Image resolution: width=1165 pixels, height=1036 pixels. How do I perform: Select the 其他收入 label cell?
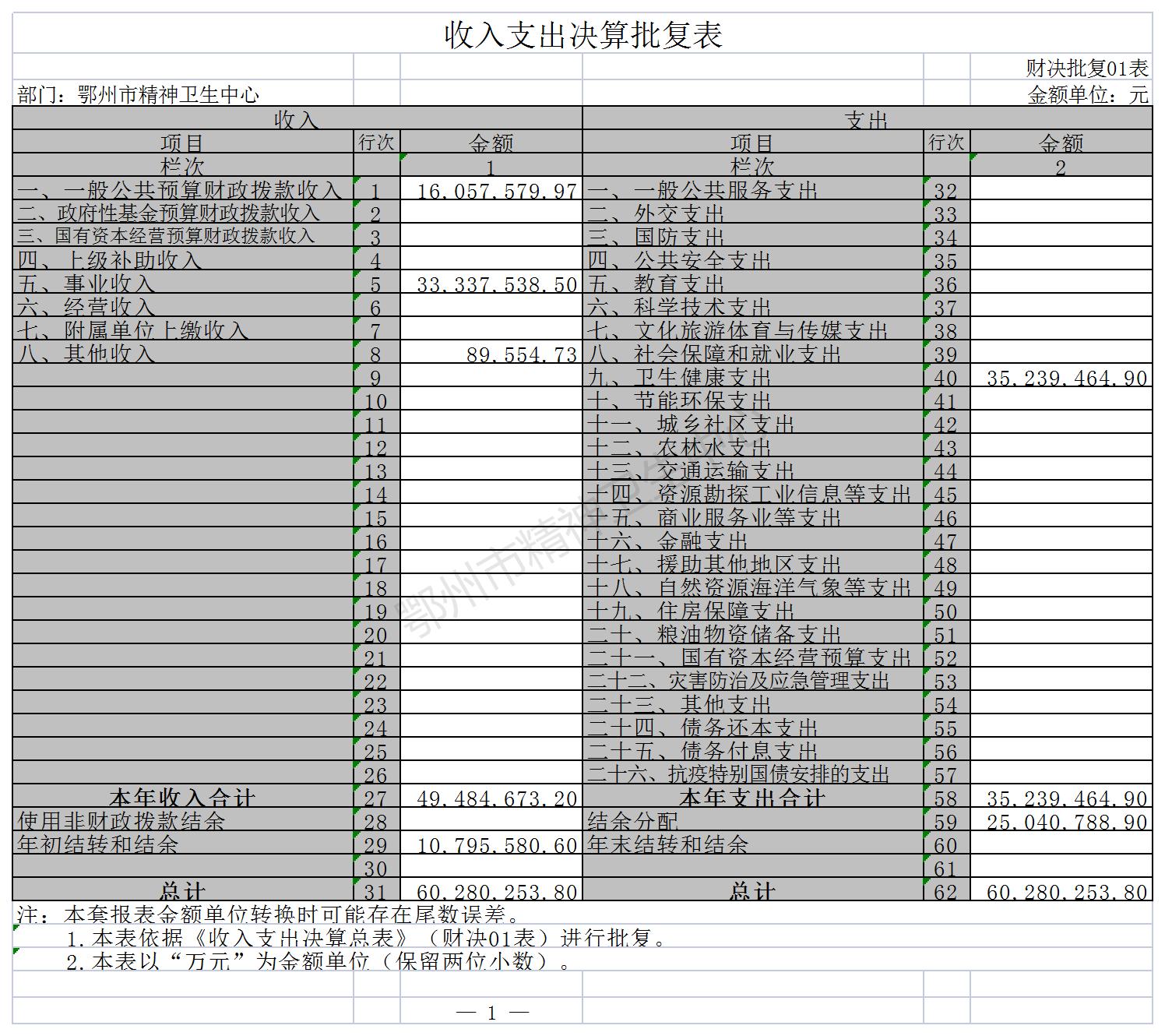point(183,353)
